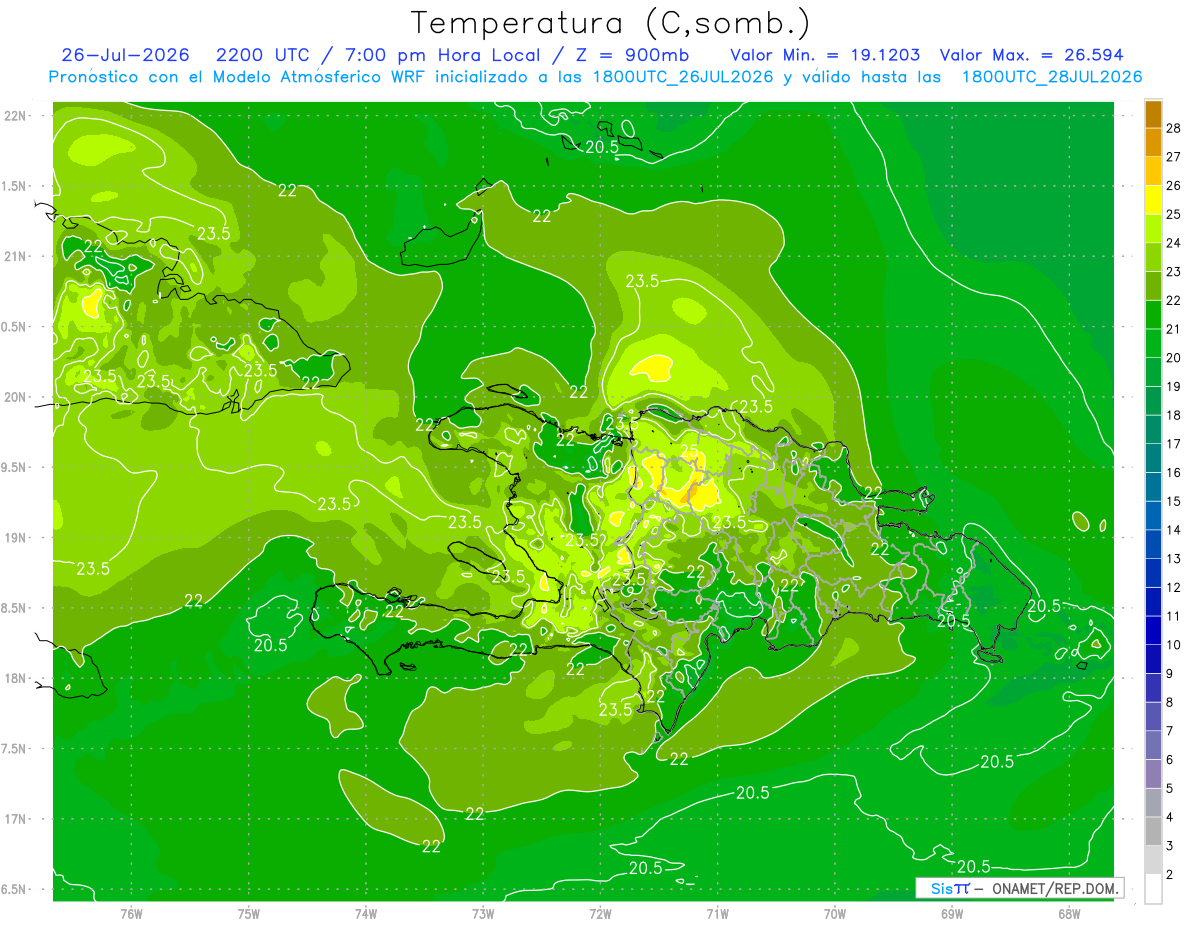Click the 'Valor Max. = 26.594' readout
The image size is (1200, 927).
(x=1031, y=55)
